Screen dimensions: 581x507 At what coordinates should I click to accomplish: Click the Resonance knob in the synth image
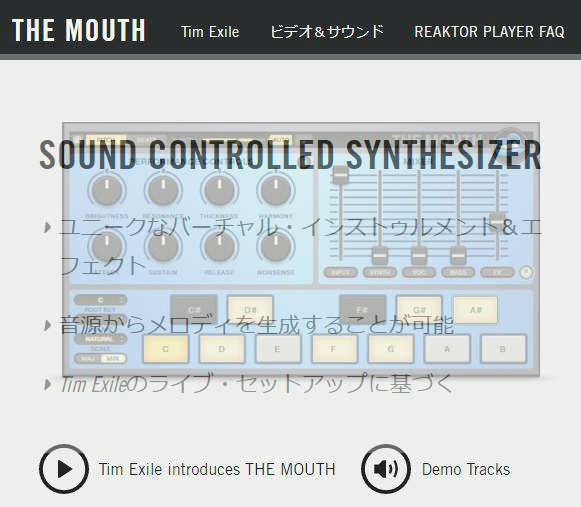[163, 190]
